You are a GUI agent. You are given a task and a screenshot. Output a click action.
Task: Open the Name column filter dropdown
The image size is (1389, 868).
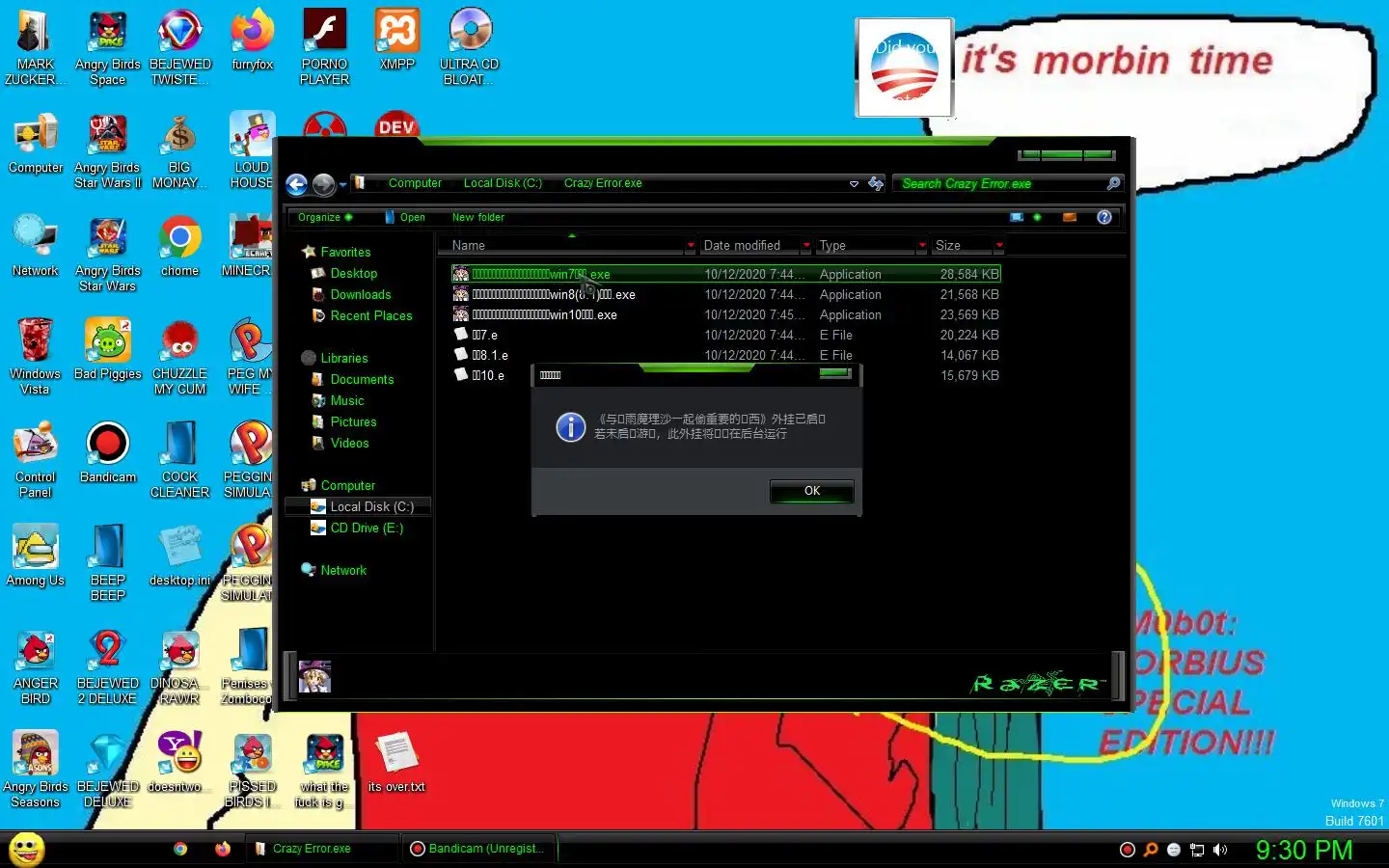[691, 246]
